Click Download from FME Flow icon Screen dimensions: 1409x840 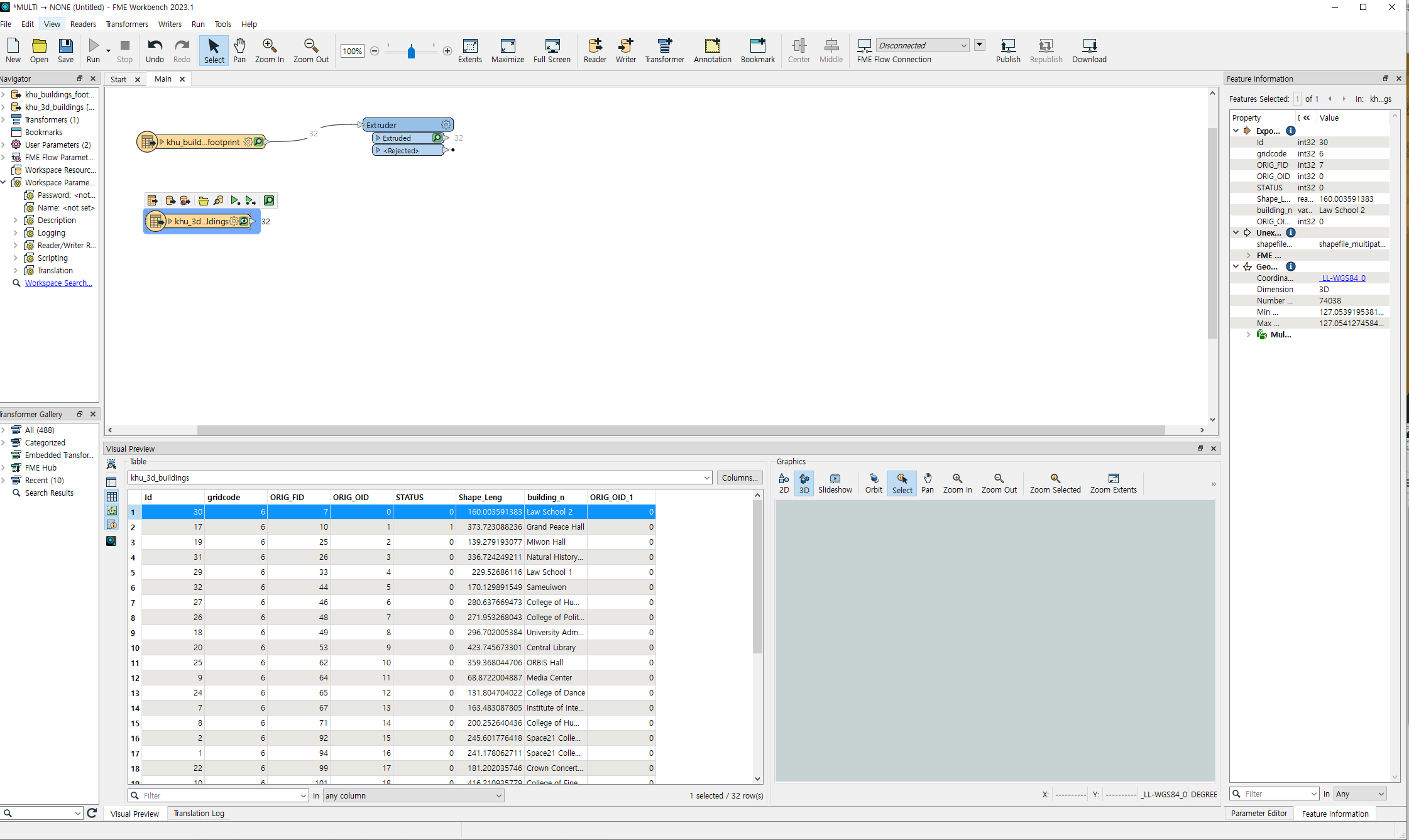(x=1089, y=50)
